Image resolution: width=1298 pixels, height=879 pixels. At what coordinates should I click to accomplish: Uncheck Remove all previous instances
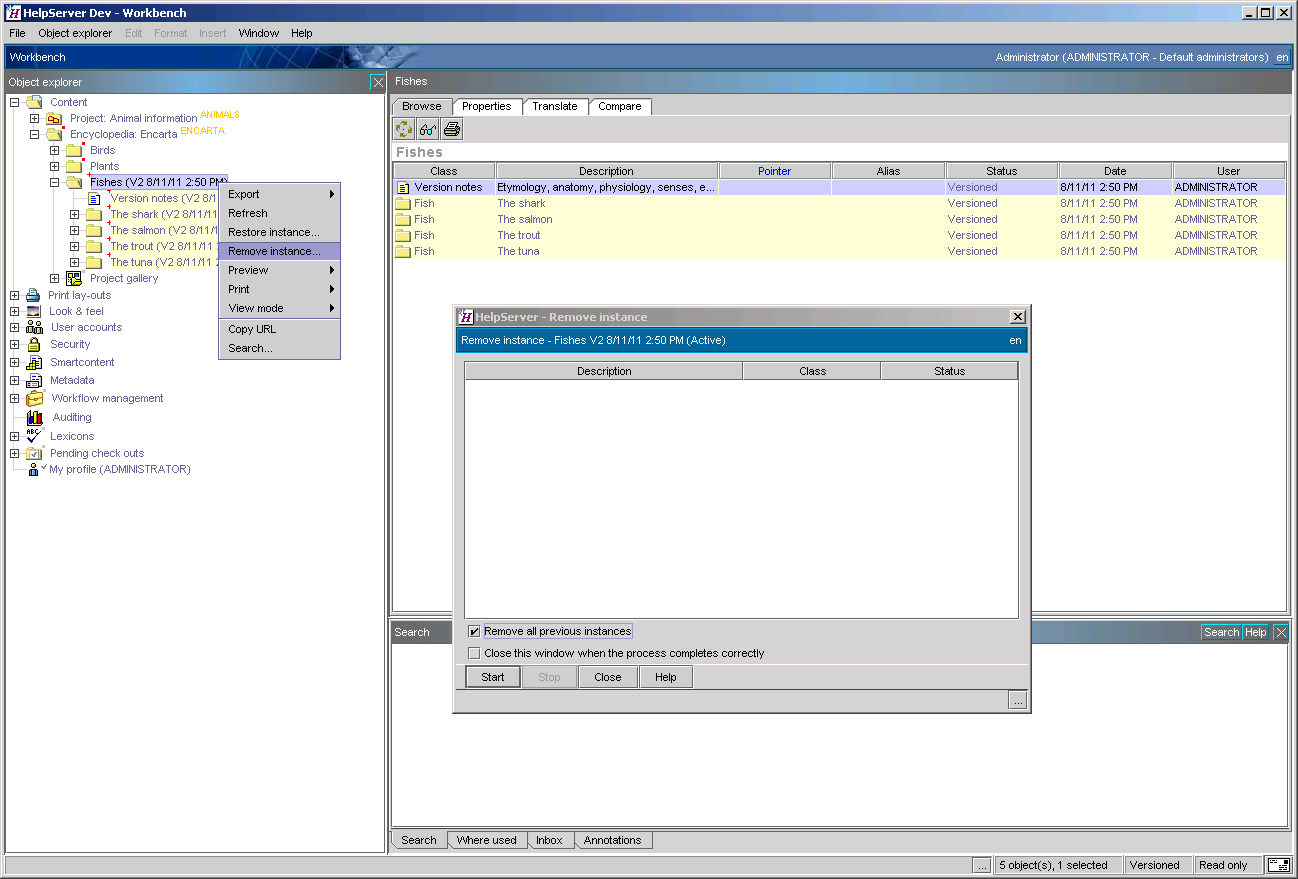[x=475, y=631]
